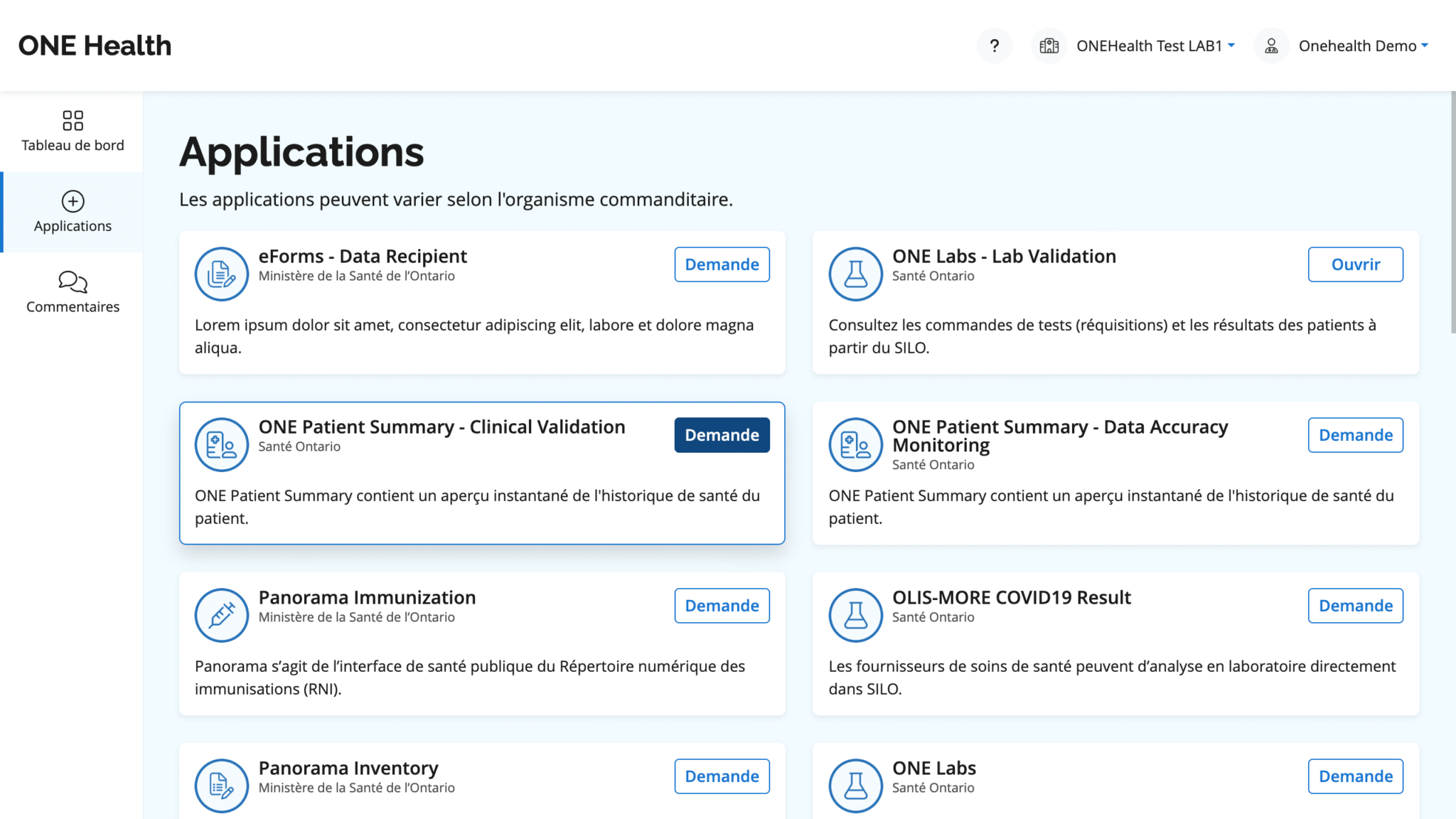Click the document icon on Panorama Inventory
This screenshot has width=1456, height=819.
click(x=221, y=786)
